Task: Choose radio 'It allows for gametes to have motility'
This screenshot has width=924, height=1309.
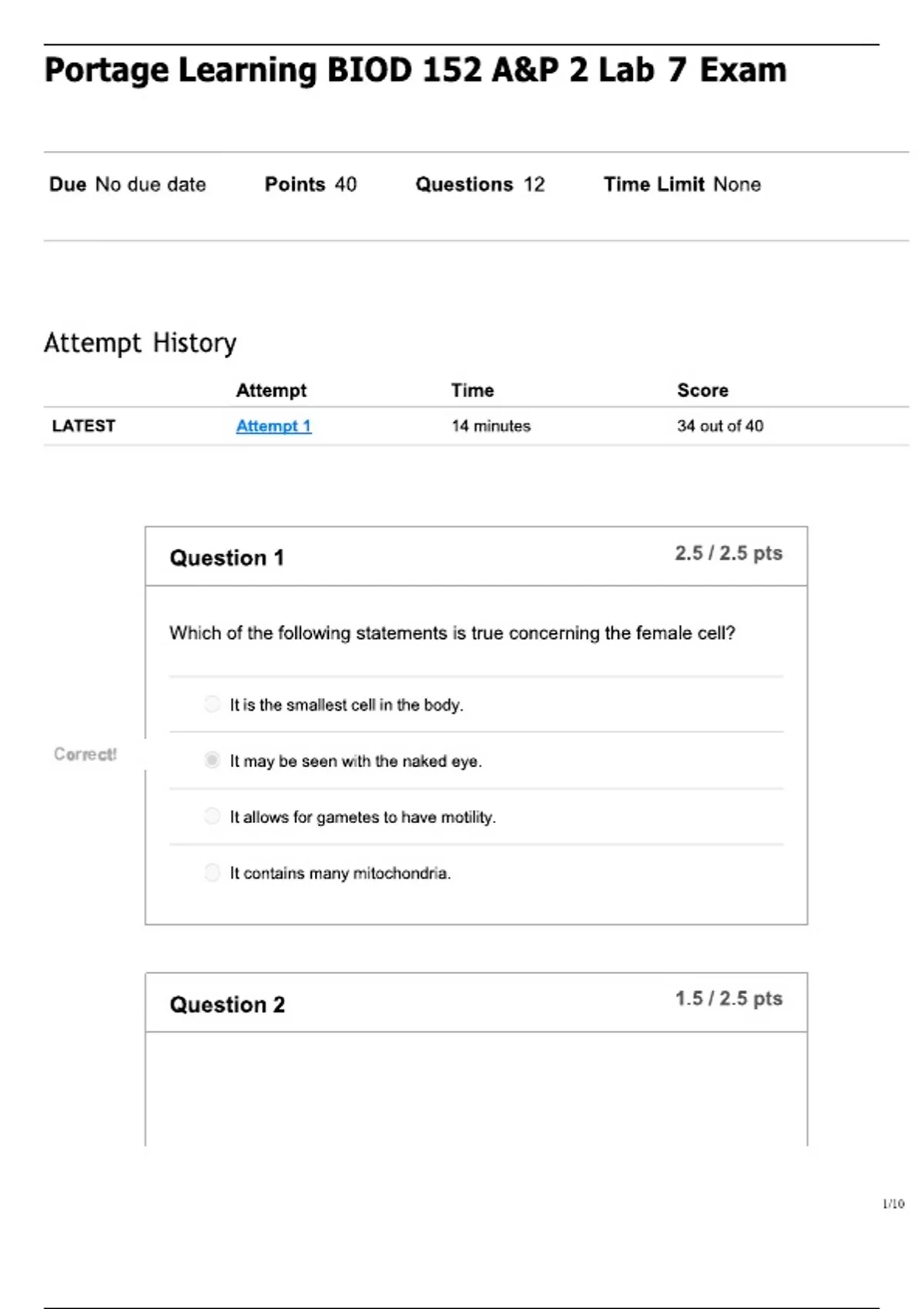Action: [x=212, y=816]
